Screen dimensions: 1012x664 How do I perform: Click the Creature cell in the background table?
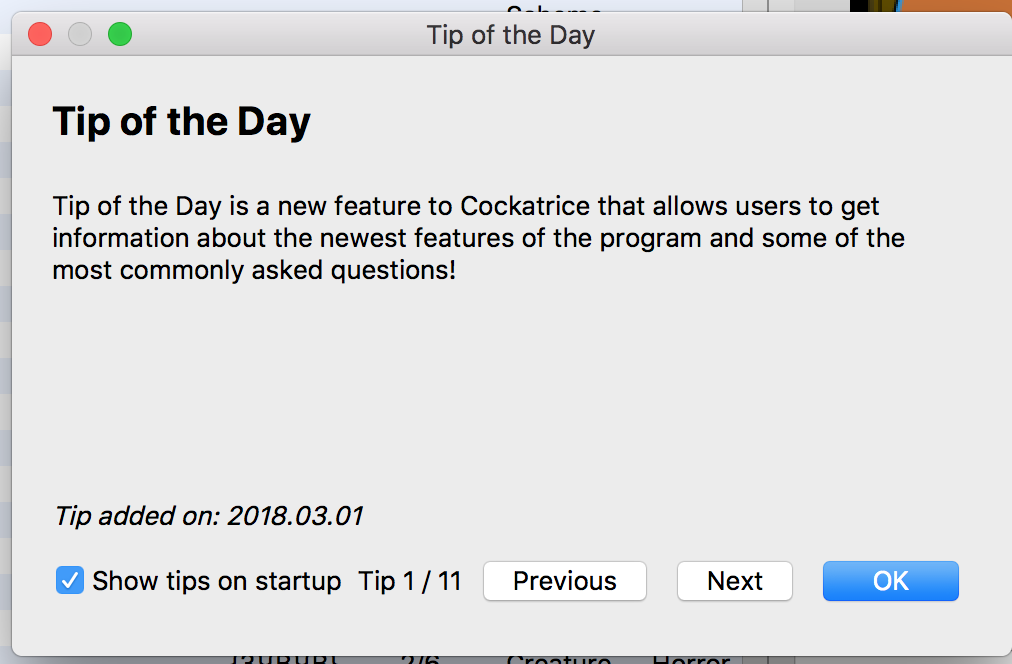(x=559, y=659)
